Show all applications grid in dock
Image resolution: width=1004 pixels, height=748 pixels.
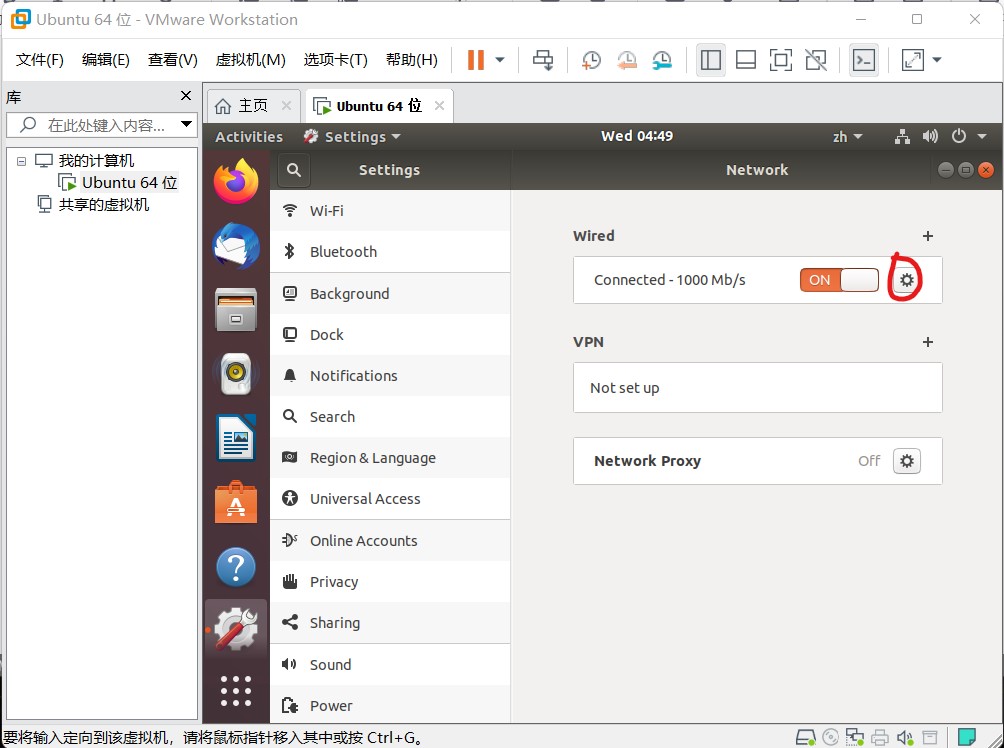[236, 691]
